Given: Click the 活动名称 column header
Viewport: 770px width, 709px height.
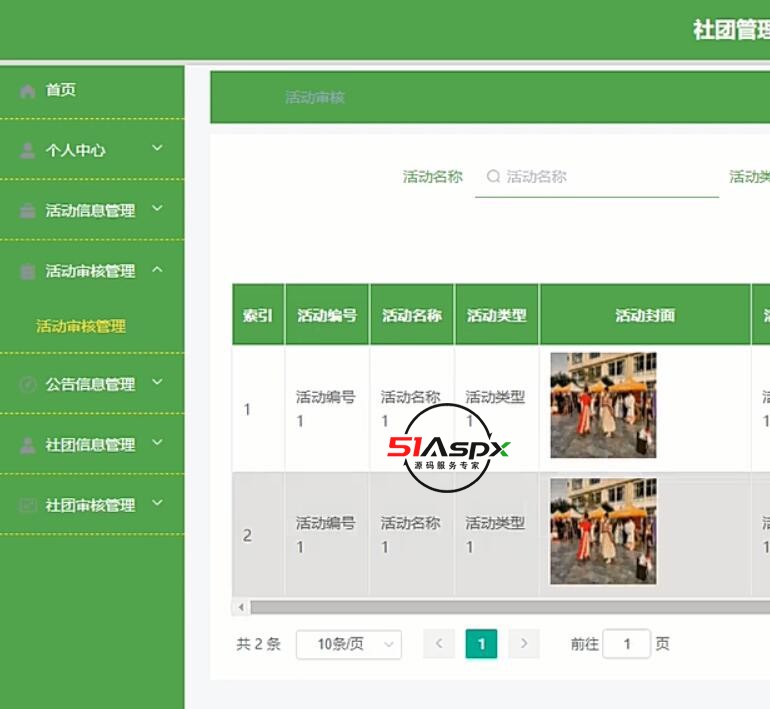Looking at the screenshot, I should click(412, 315).
